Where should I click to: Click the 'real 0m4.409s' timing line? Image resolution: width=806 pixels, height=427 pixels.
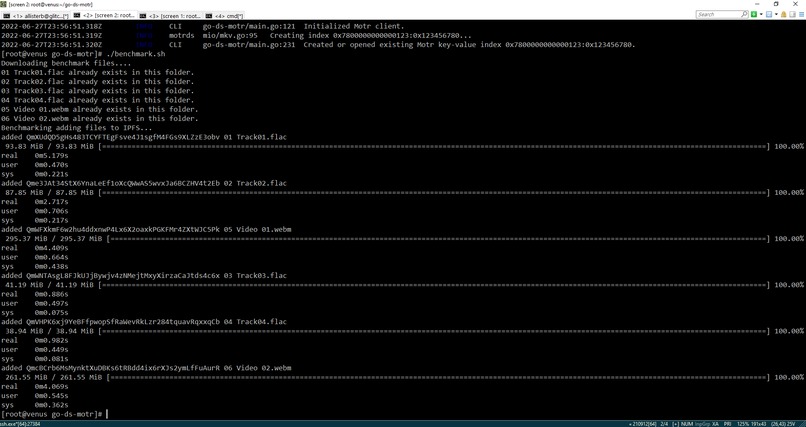(35, 248)
